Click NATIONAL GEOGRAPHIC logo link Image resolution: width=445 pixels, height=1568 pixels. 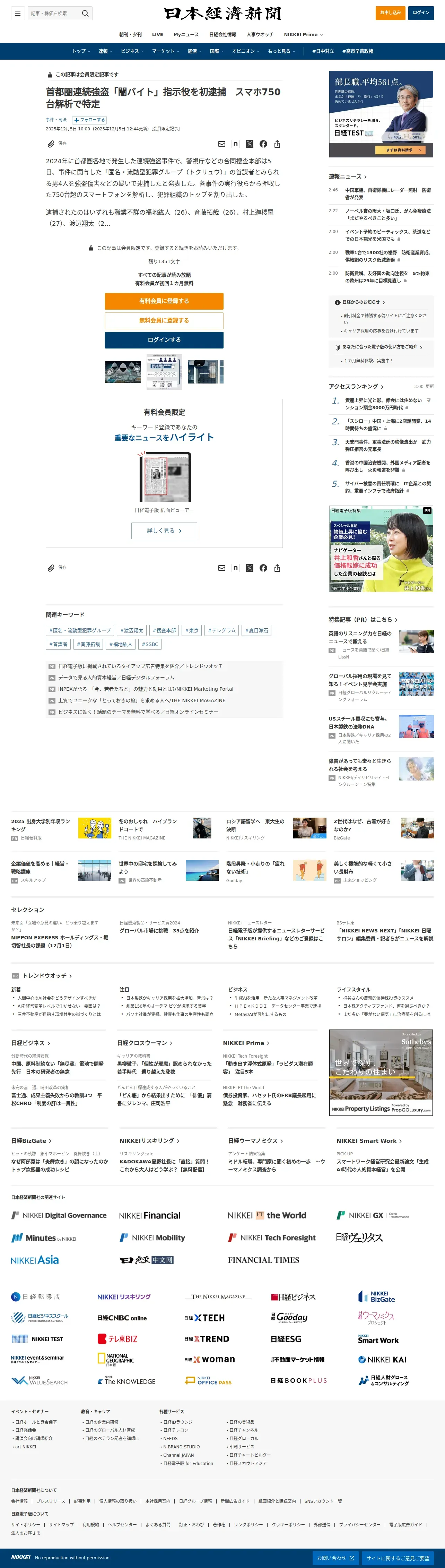tap(115, 1360)
